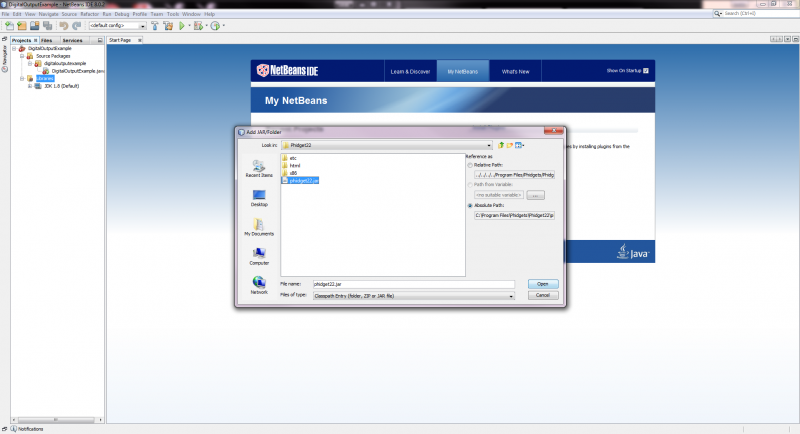Screen dimensions: 800x434
Task: Switch to the Files tab
Action: point(46,40)
